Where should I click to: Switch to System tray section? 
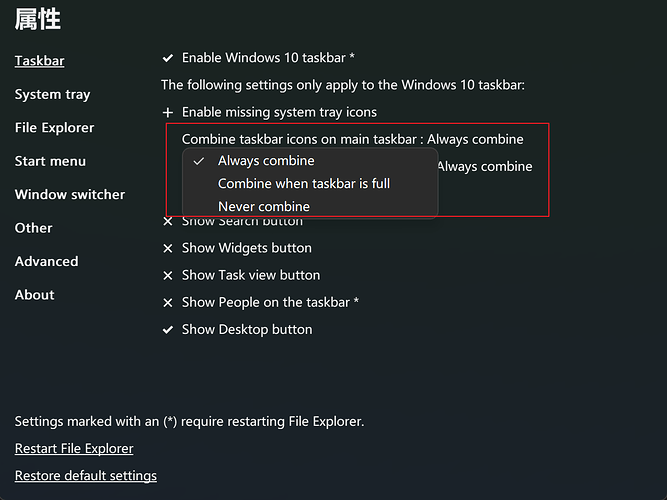(52, 94)
